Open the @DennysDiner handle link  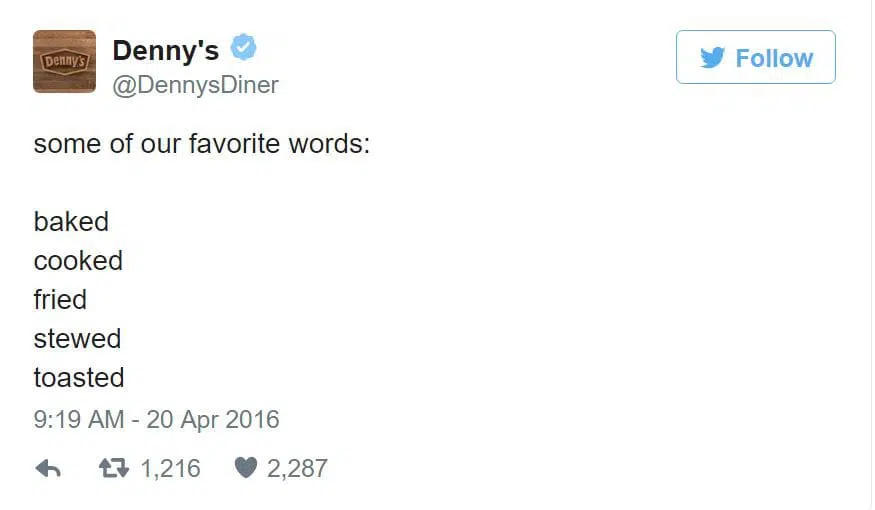pos(195,85)
